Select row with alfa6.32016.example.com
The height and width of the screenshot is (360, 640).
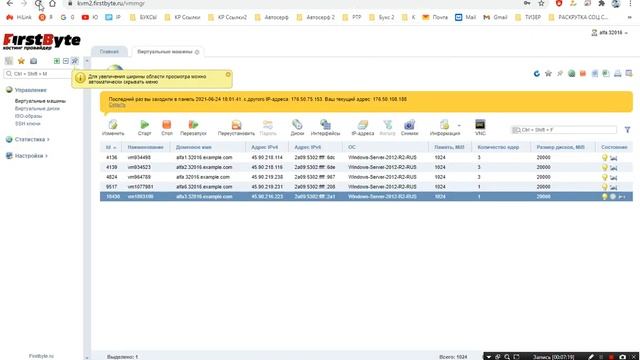366,187
